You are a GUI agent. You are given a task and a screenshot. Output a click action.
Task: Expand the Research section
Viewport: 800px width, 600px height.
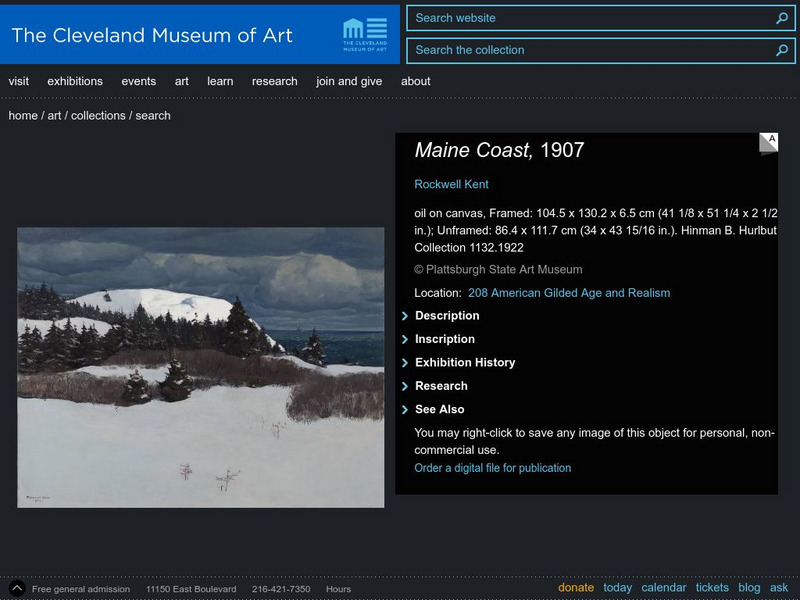[x=440, y=386]
